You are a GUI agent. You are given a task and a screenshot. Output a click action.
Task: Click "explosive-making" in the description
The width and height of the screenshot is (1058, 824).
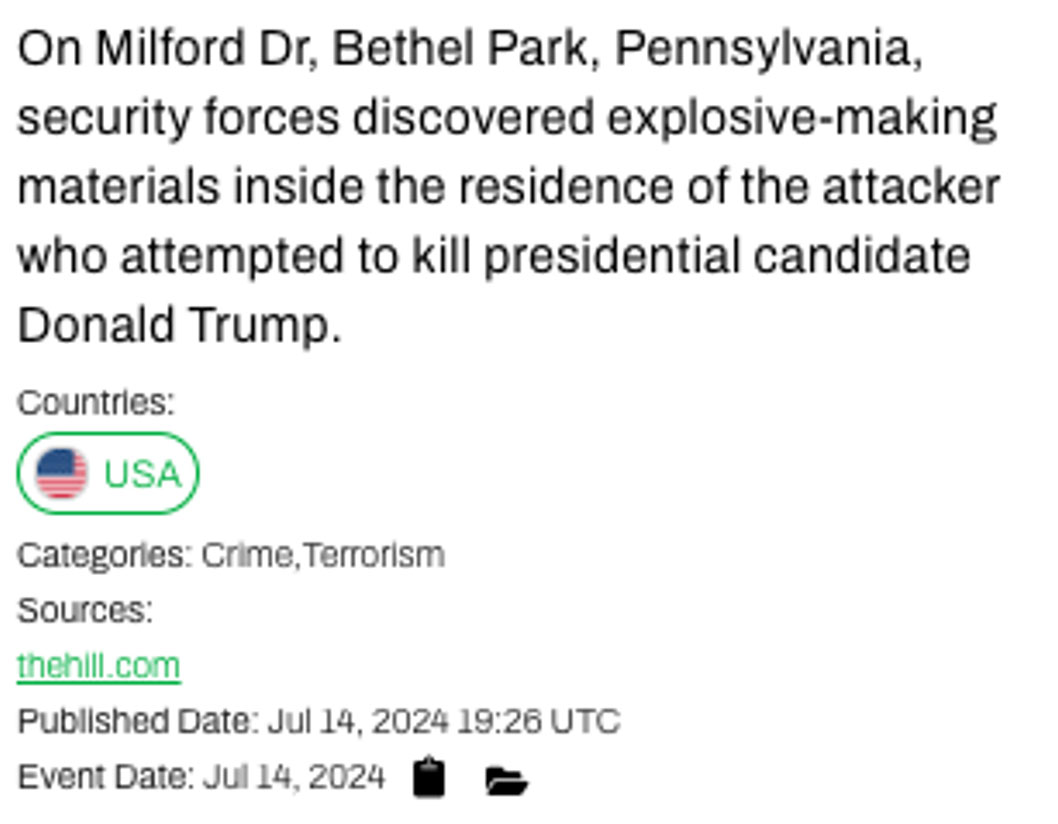[x=802, y=119]
